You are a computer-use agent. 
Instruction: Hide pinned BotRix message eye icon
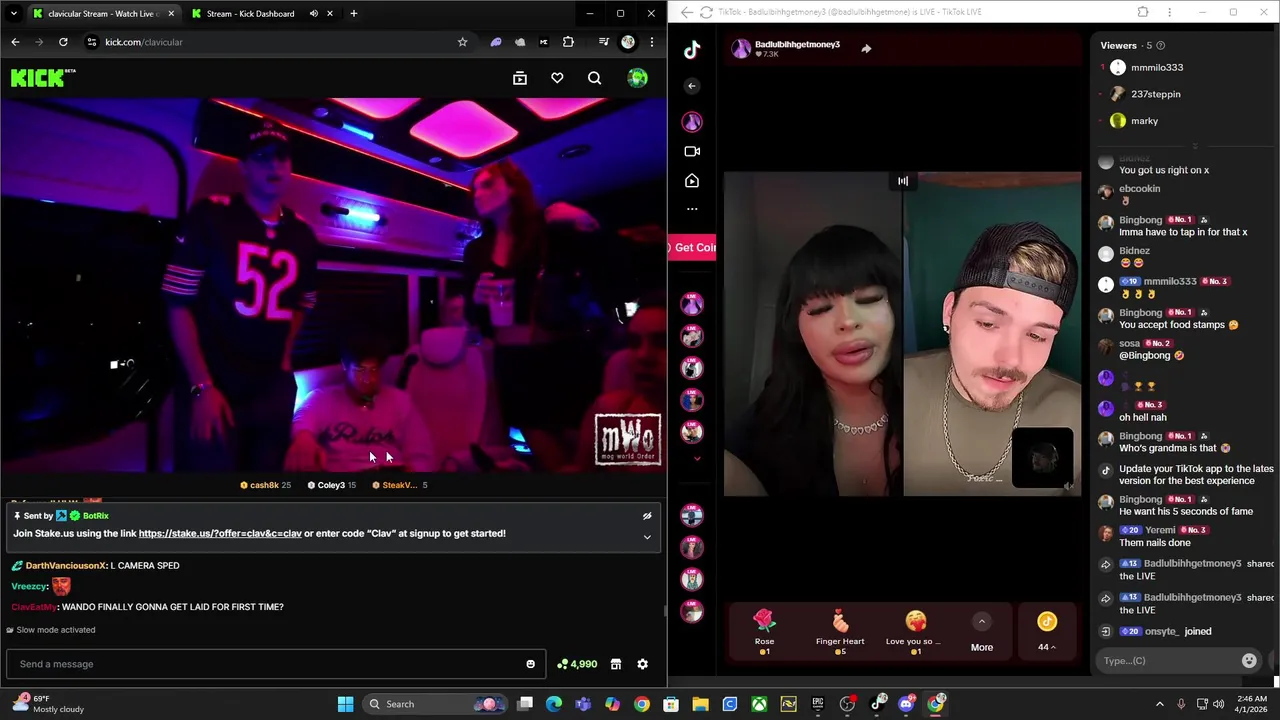(647, 516)
